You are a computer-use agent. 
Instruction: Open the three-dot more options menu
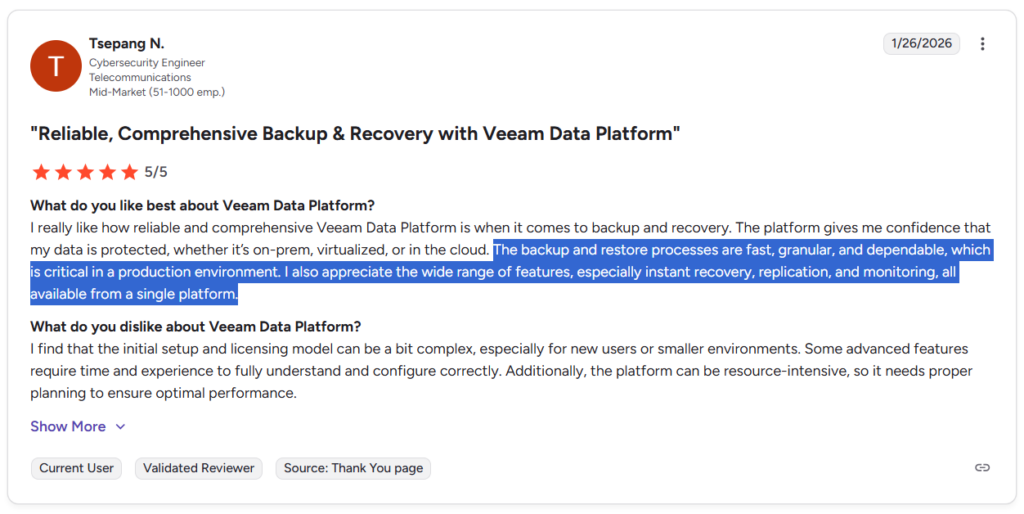click(x=983, y=44)
